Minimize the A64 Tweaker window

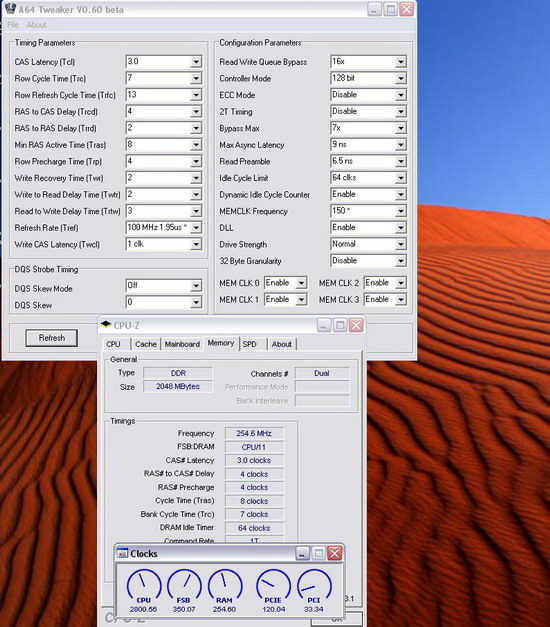click(374, 9)
